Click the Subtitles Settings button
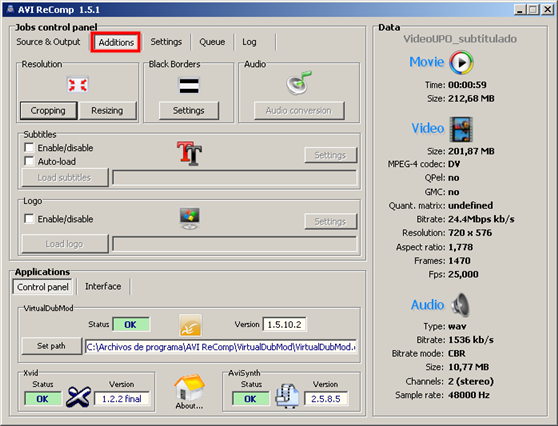Image resolution: width=558 pixels, height=426 pixels. click(331, 155)
